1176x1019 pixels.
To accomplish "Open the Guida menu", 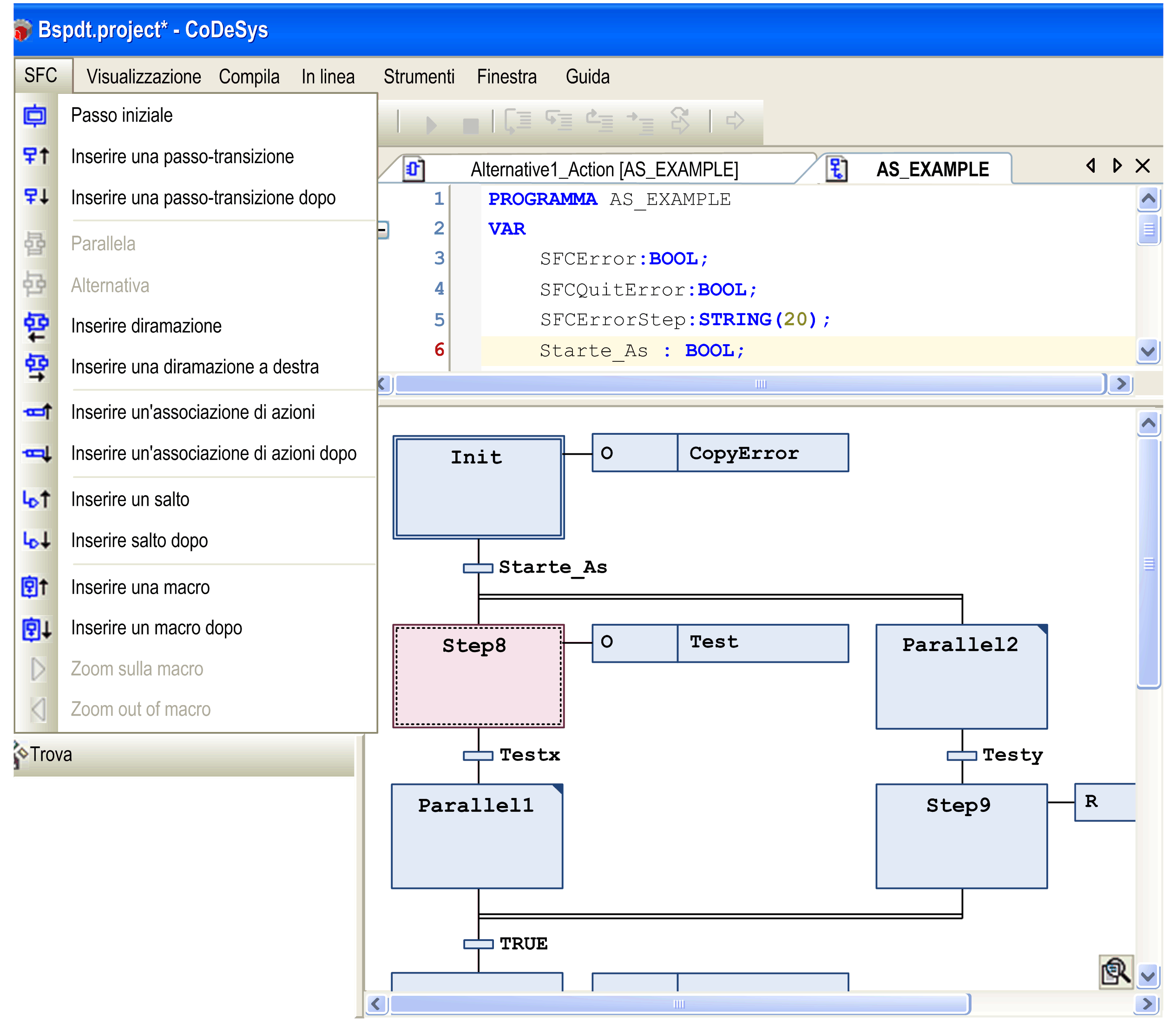I will click(587, 76).
